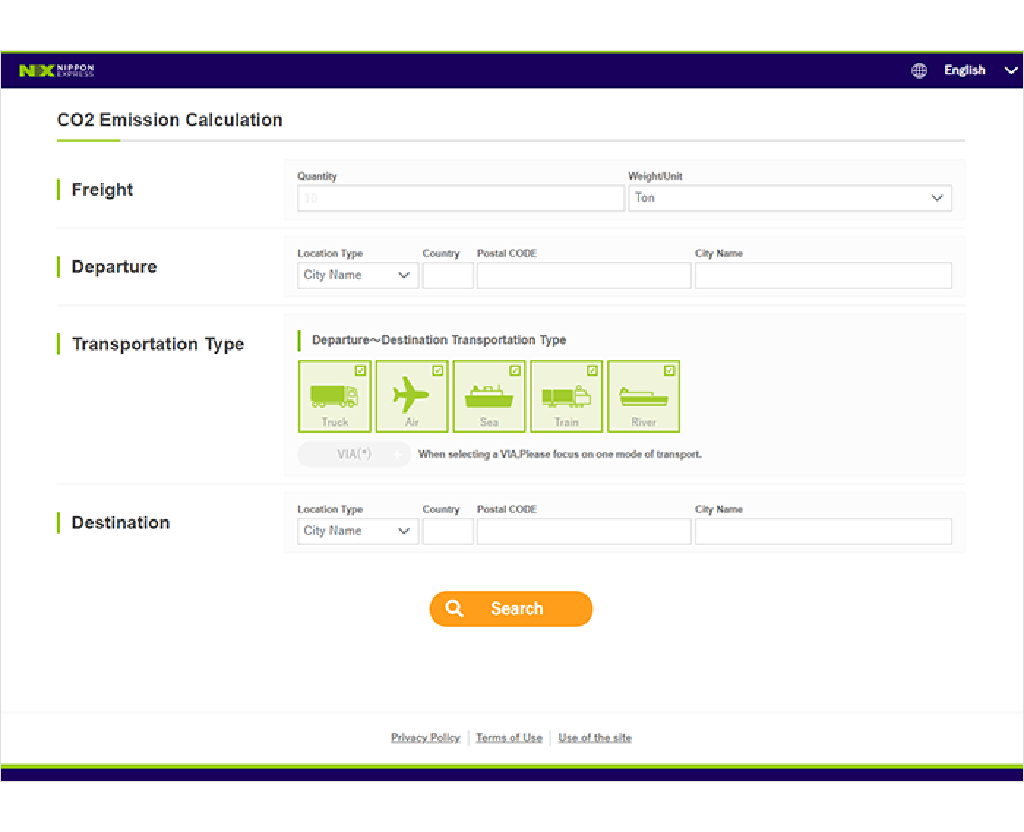Click the VIA(*) add button
This screenshot has width=1024, height=832.
pos(353,454)
